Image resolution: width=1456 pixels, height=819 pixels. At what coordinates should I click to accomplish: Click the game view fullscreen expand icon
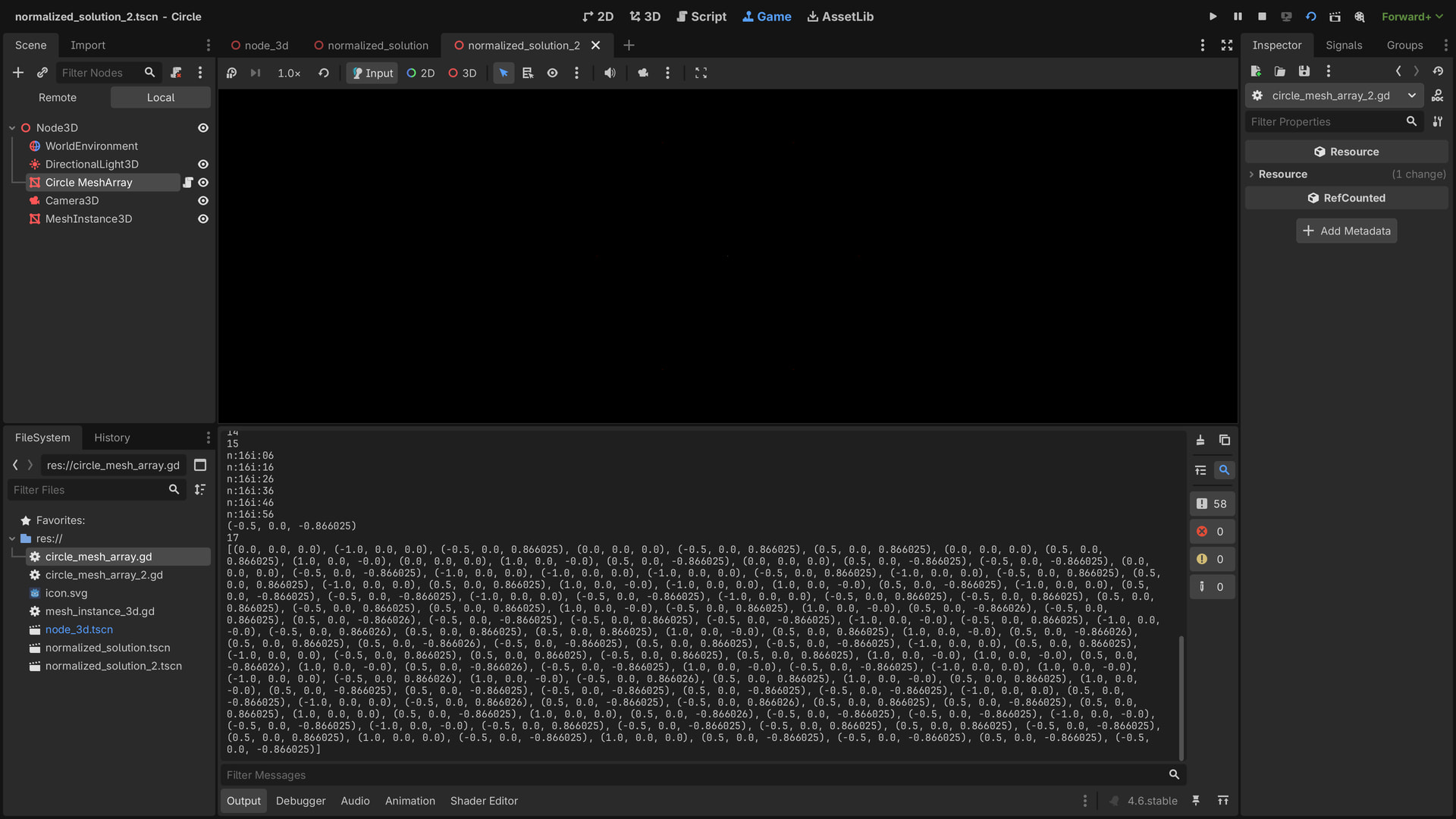(x=701, y=73)
